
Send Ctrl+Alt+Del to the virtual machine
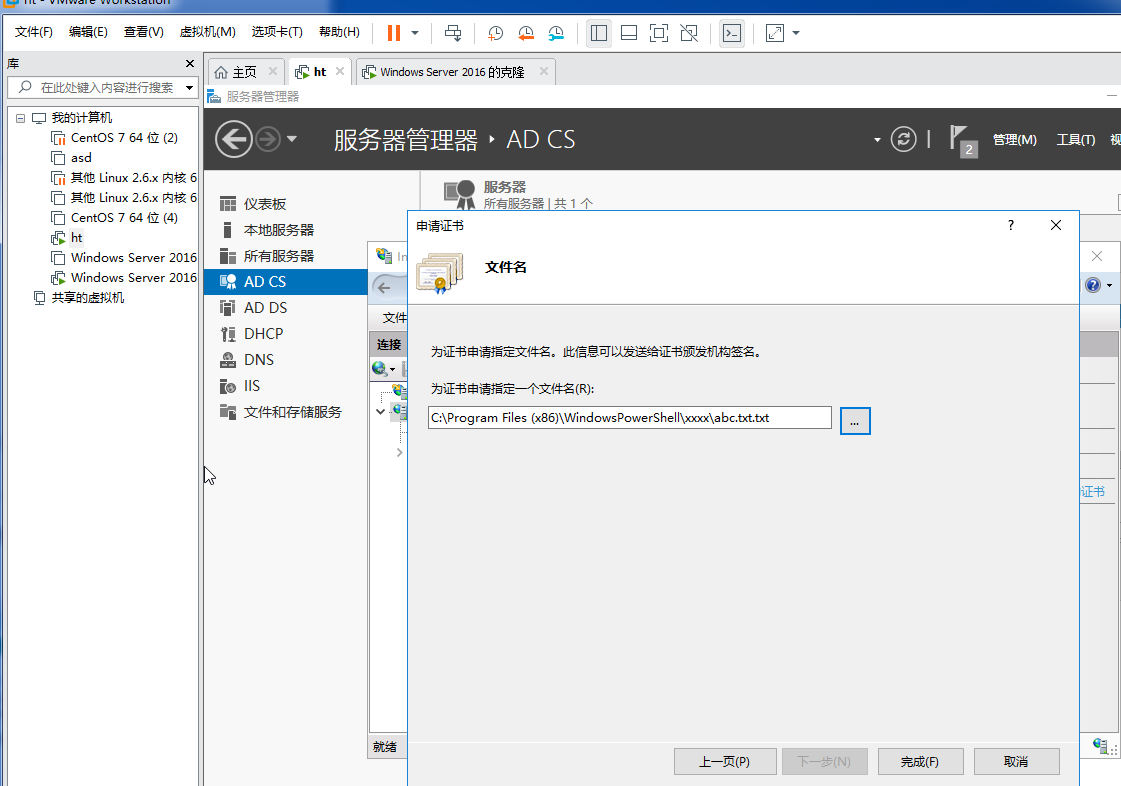453,33
